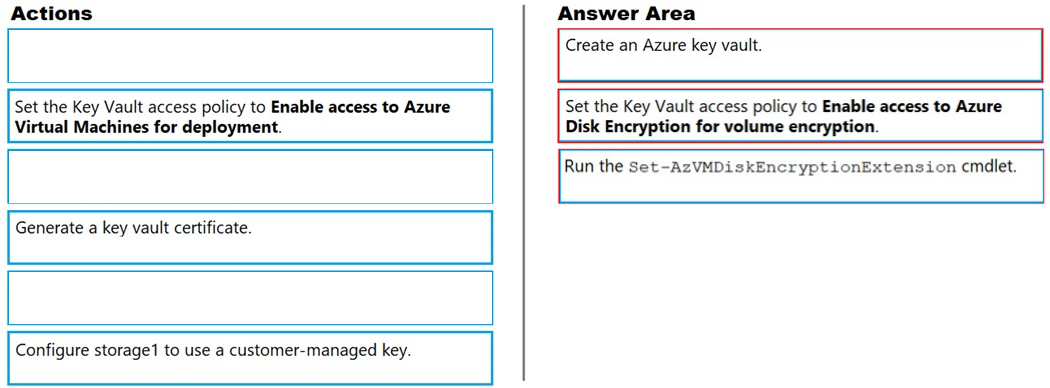Click the 'Actions' heading

52,13
